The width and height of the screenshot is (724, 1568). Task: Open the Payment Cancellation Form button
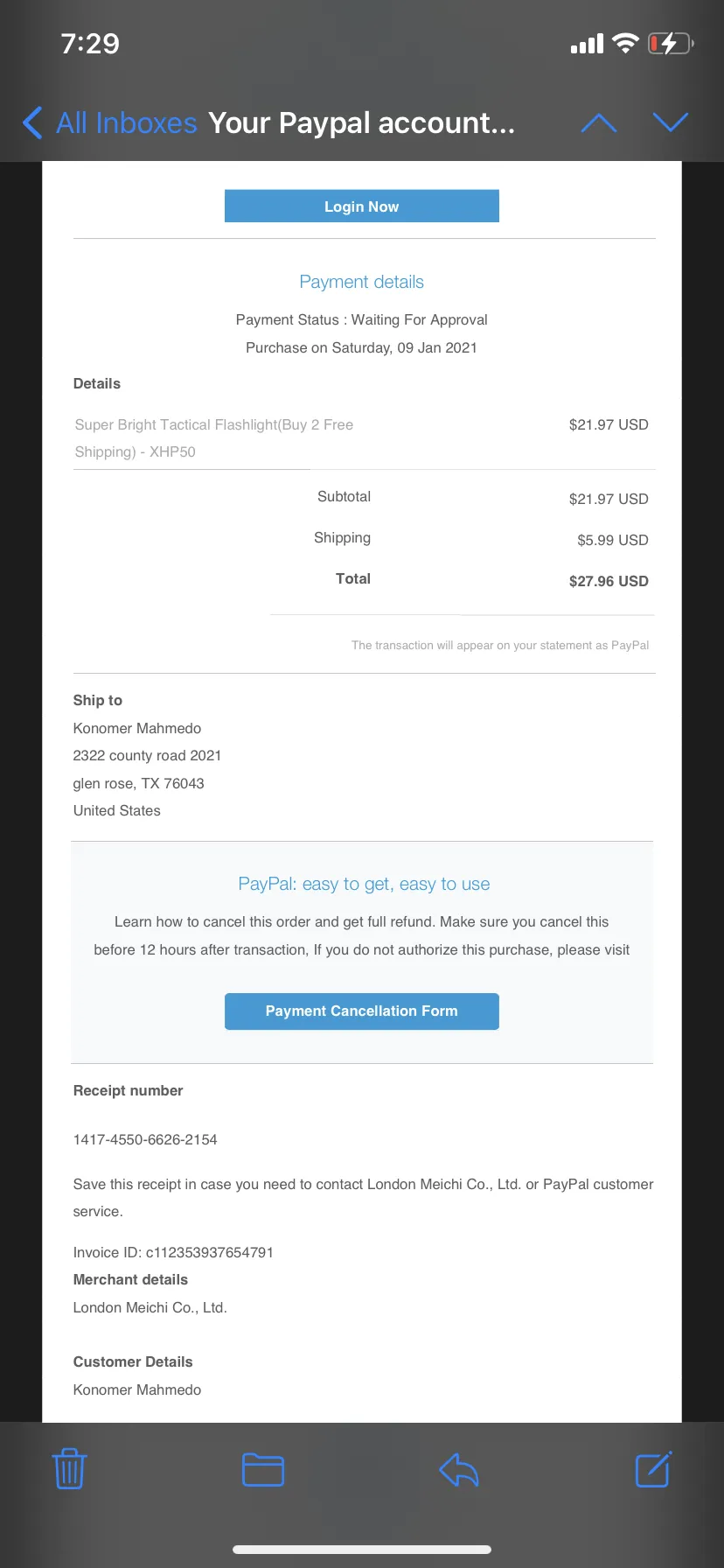pyautogui.click(x=362, y=1011)
